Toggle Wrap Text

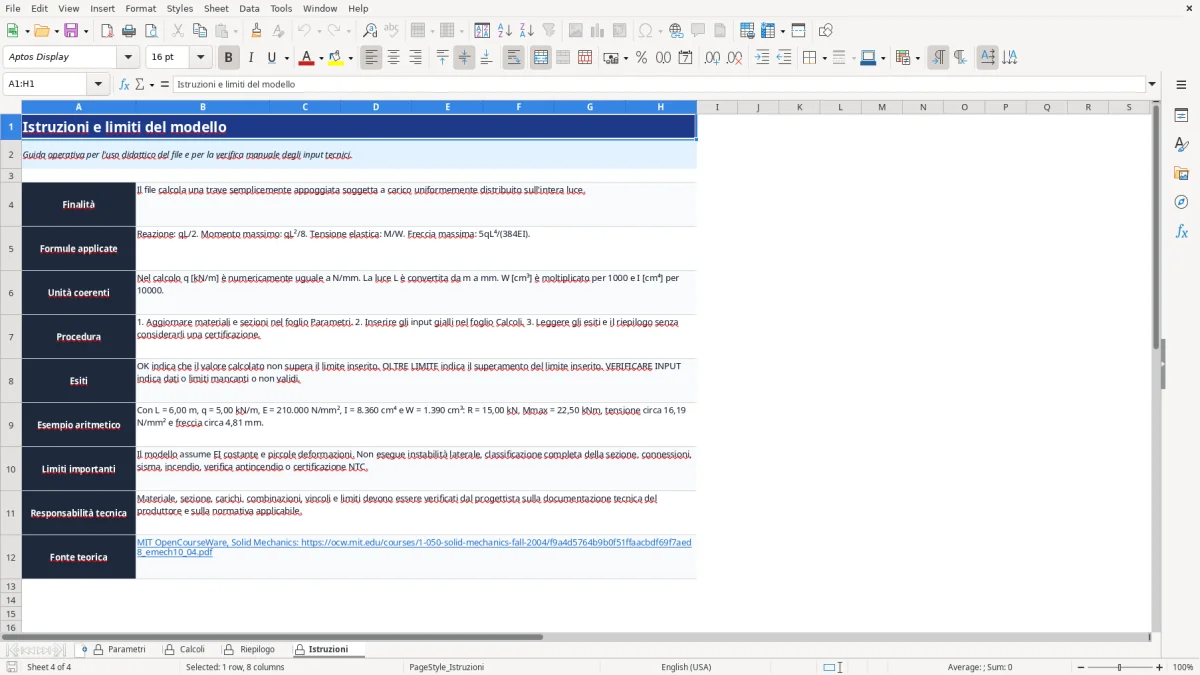[x=513, y=58]
